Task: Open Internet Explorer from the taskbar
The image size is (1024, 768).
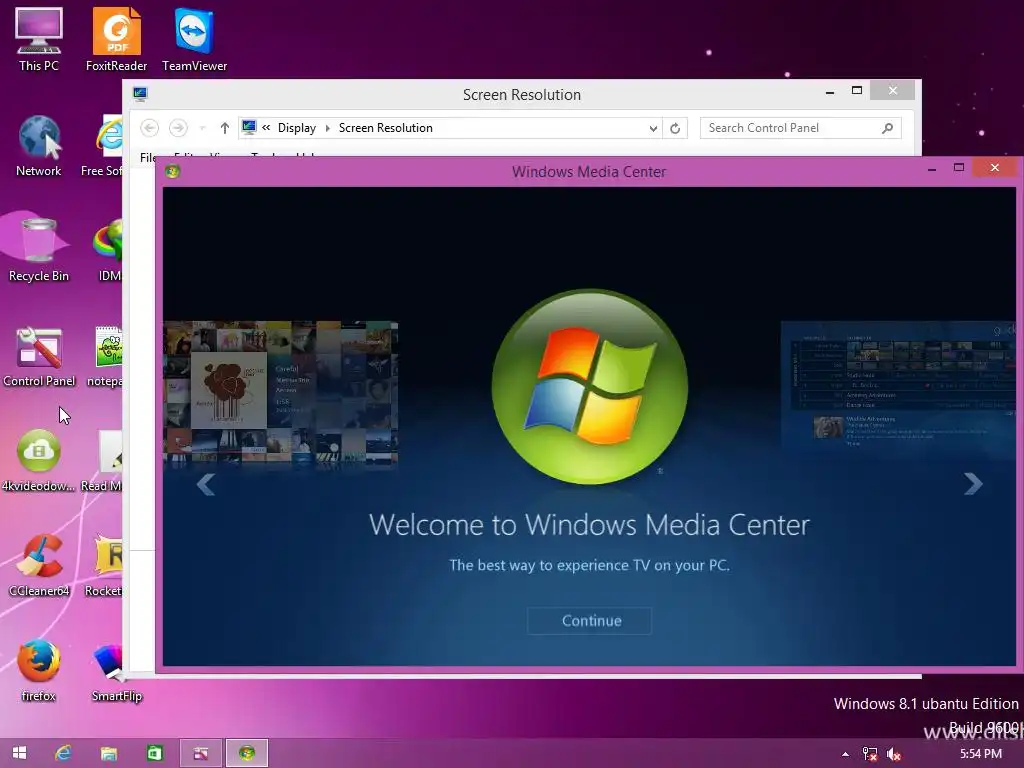Action: pos(63,753)
